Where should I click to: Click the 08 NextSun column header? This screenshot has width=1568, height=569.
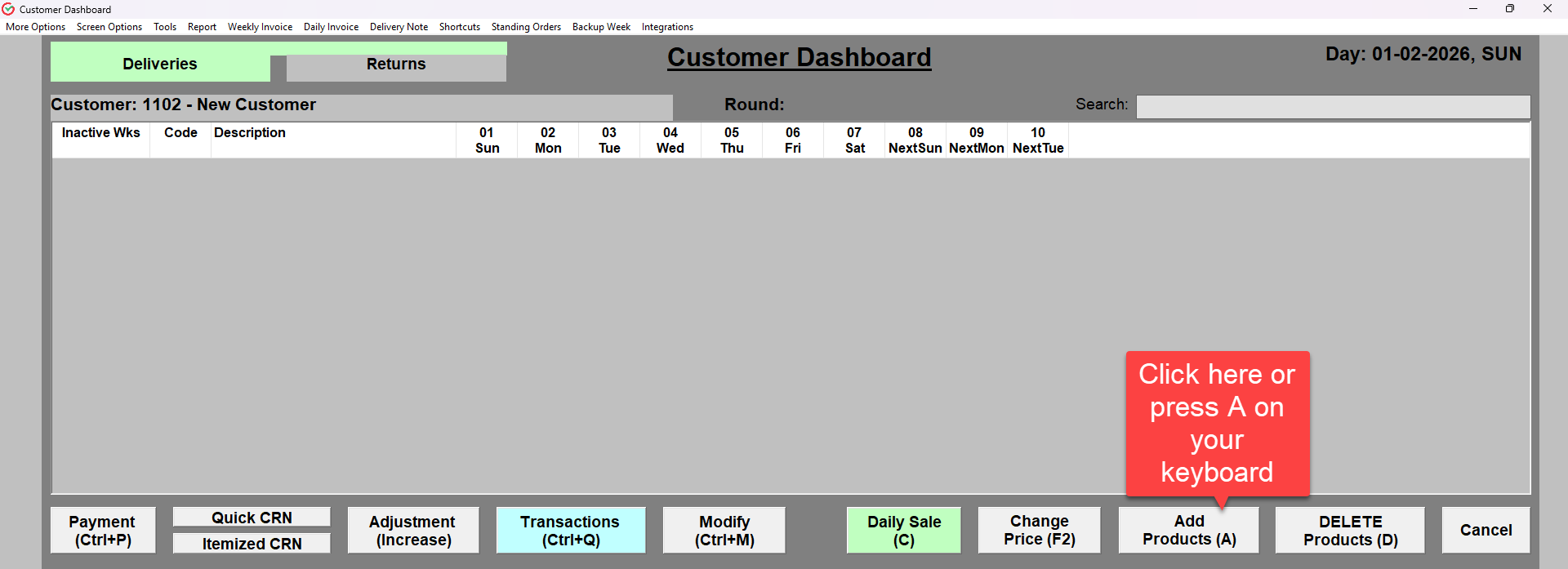915,140
